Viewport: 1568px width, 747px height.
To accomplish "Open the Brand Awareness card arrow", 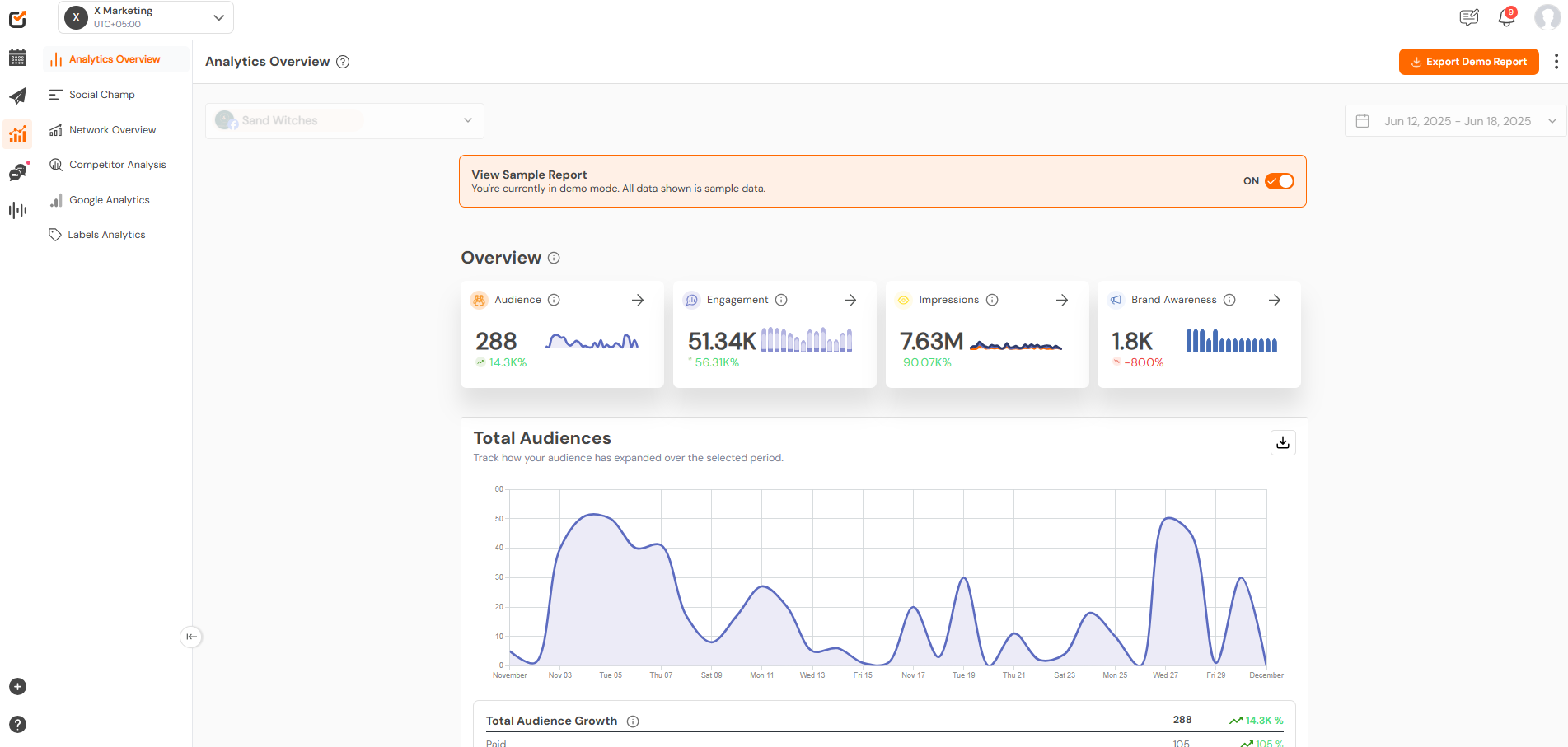I will 1275,301.
